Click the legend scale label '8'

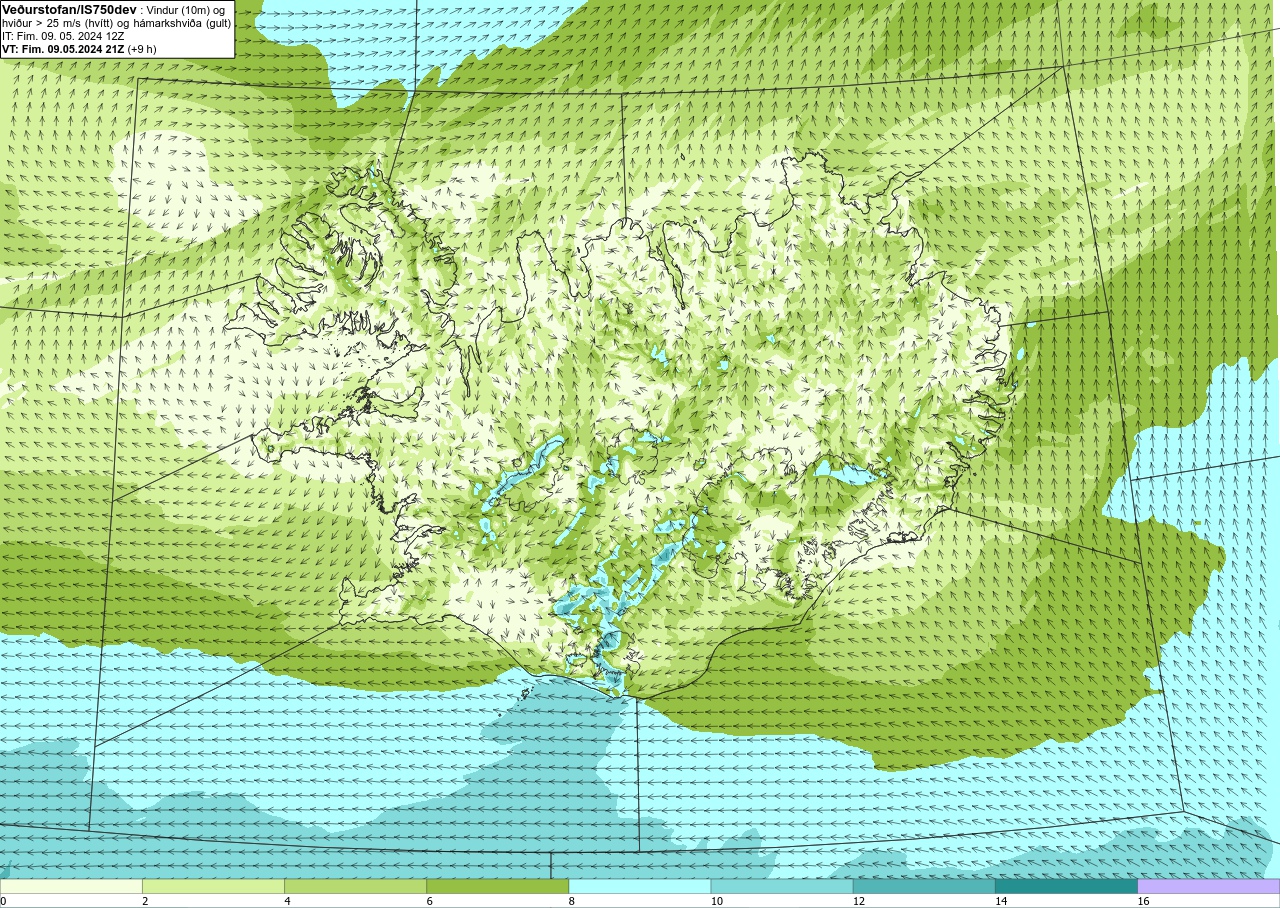click(572, 901)
